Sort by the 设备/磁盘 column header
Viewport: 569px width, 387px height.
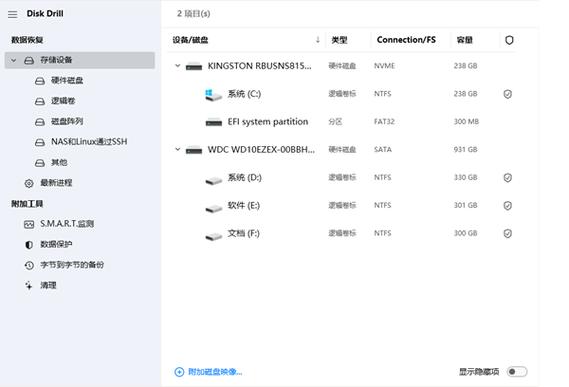(x=190, y=40)
